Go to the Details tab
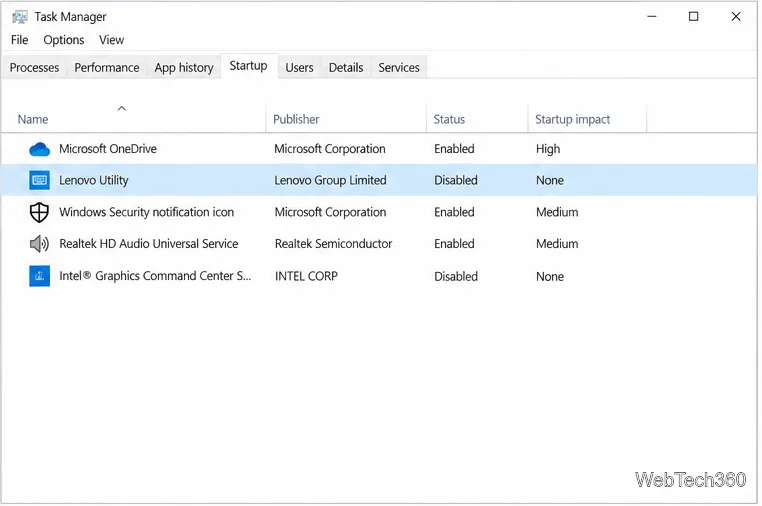 (346, 68)
